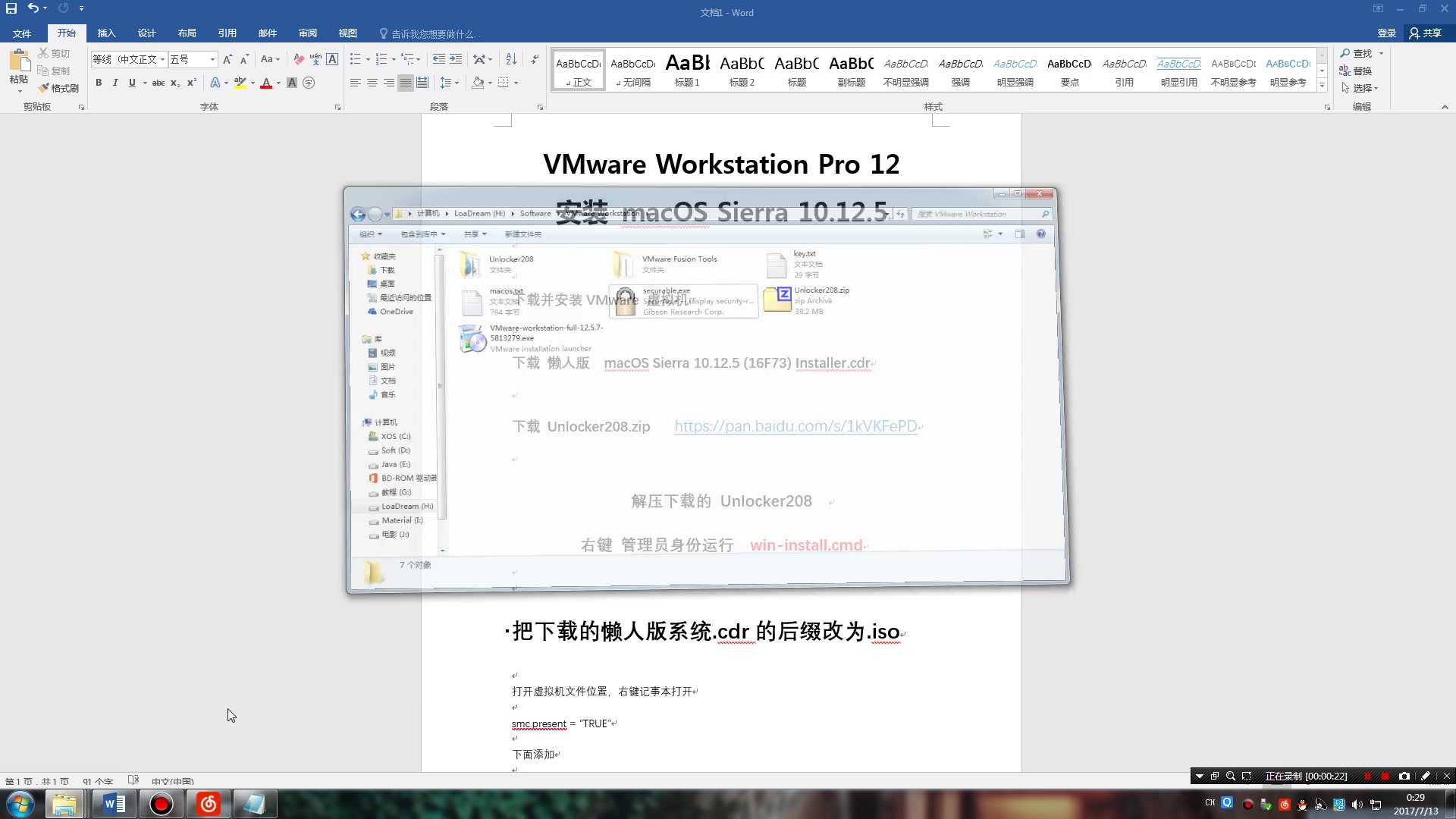Click the 替换 (Replace) button
Screen dimensions: 1456x819
point(1356,71)
